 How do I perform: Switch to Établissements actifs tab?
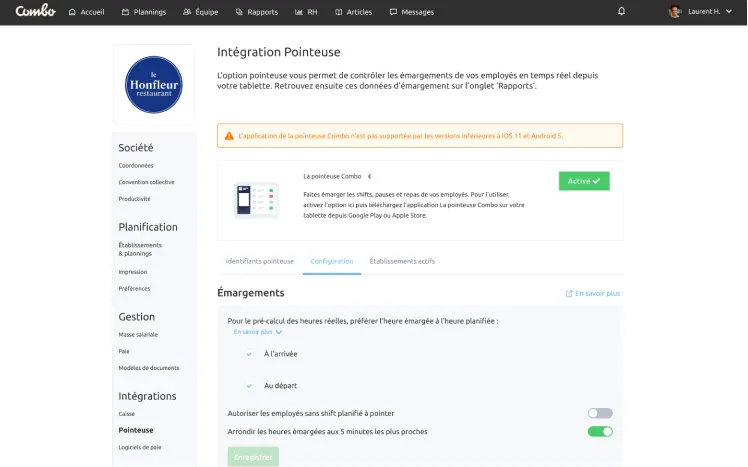point(402,261)
